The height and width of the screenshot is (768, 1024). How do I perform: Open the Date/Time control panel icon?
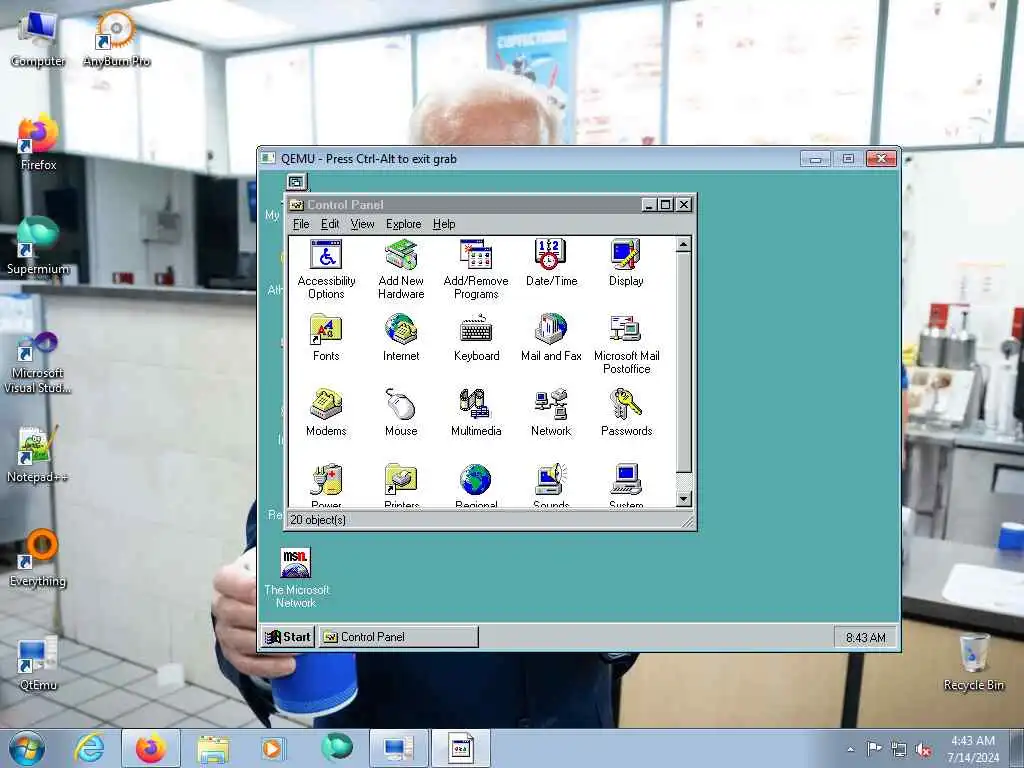click(x=551, y=263)
